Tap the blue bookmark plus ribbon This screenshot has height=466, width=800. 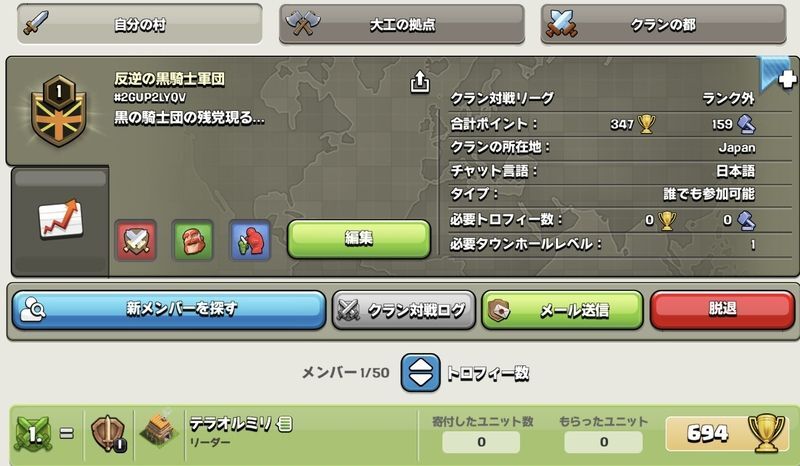pyautogui.click(x=778, y=75)
